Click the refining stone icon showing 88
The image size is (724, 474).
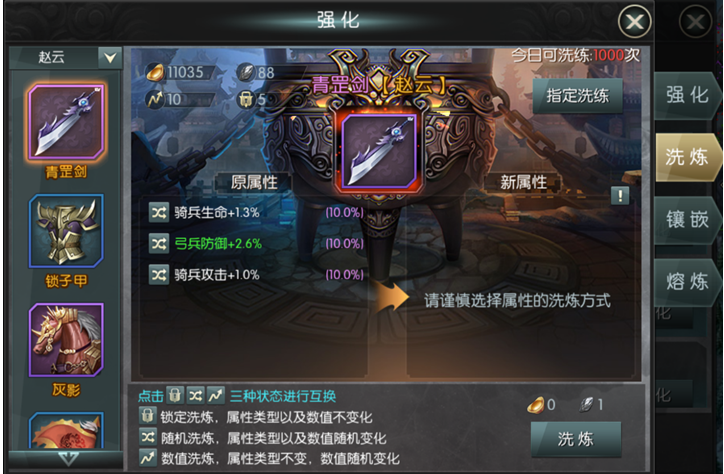[x=246, y=72]
